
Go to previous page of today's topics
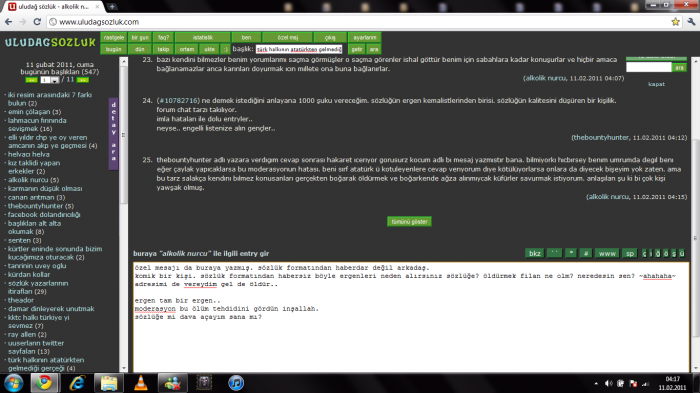pos(31,80)
